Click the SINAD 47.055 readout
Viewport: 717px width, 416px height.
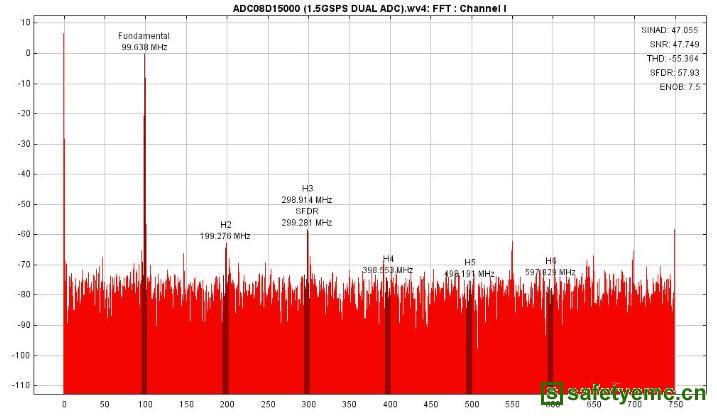pyautogui.click(x=670, y=30)
